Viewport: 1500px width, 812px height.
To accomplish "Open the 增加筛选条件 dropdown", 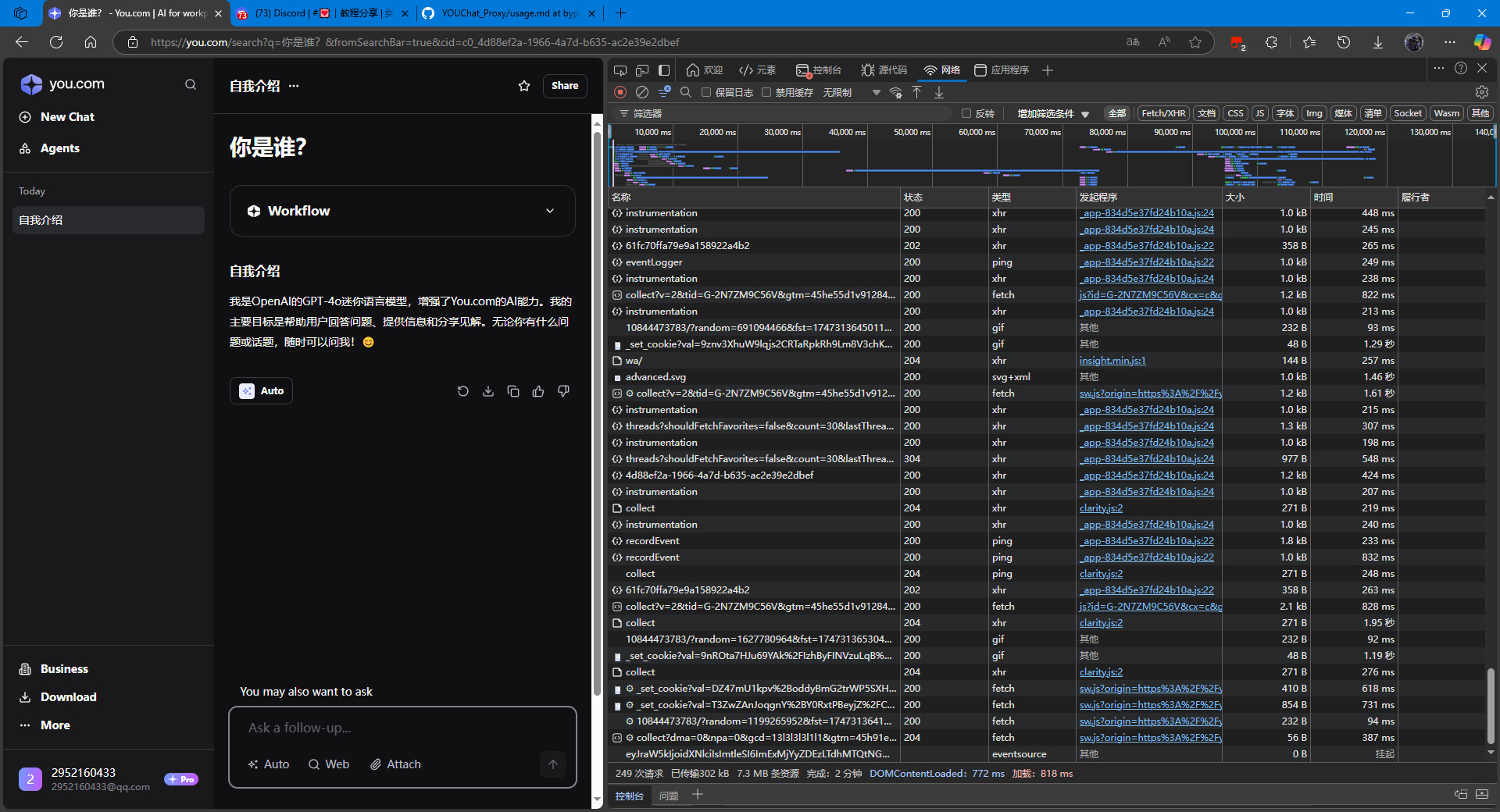I will [x=1052, y=113].
